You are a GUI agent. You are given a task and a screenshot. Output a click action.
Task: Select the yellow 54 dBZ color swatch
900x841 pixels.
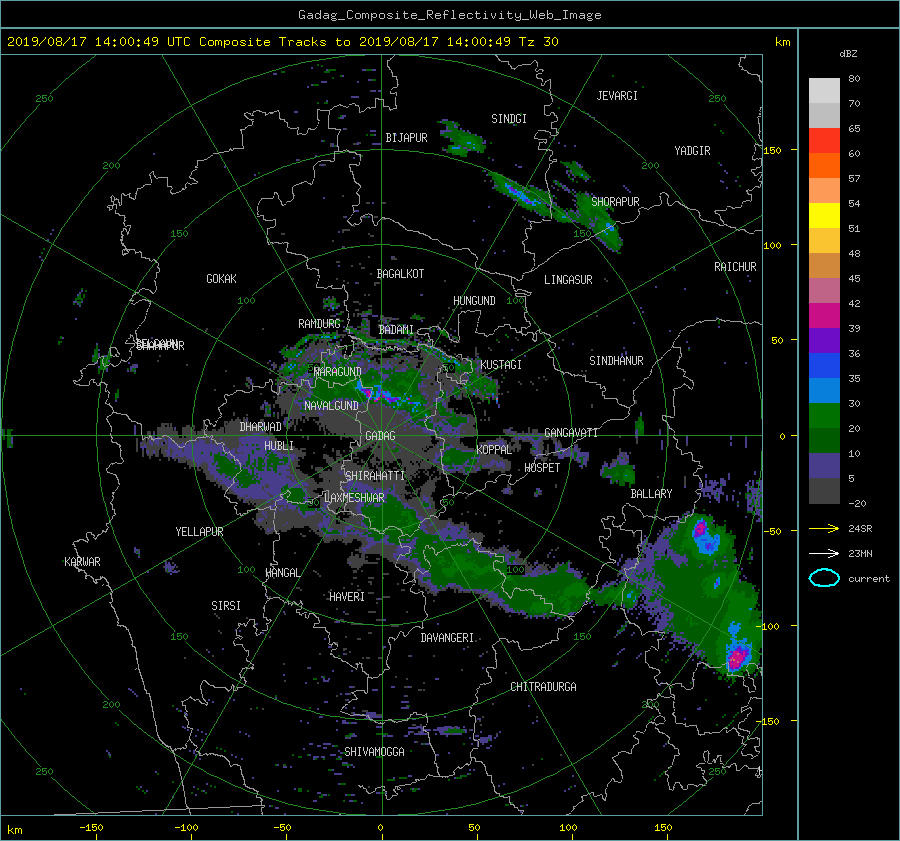824,216
